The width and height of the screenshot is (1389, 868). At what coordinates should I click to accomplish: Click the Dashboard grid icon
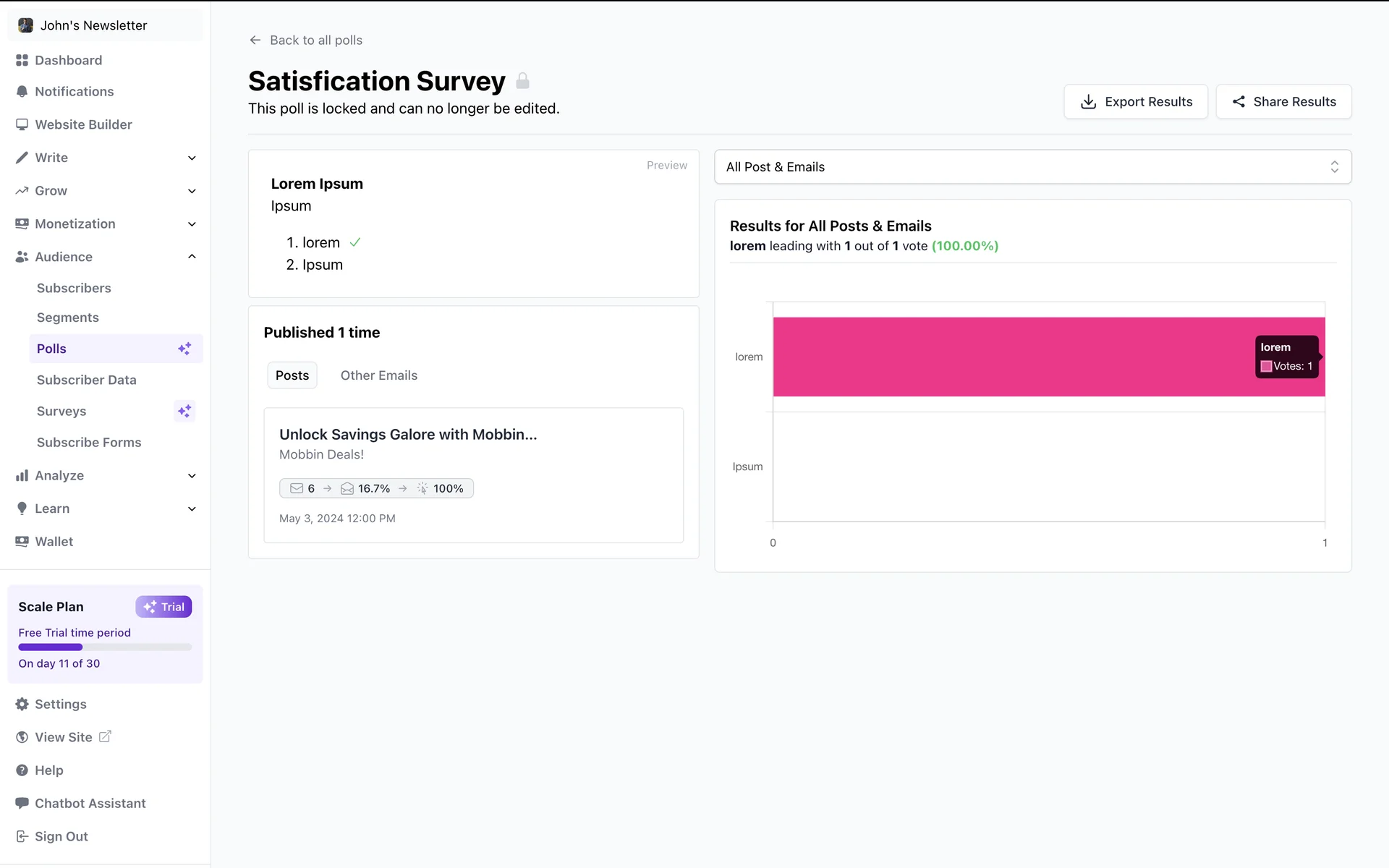(x=22, y=60)
